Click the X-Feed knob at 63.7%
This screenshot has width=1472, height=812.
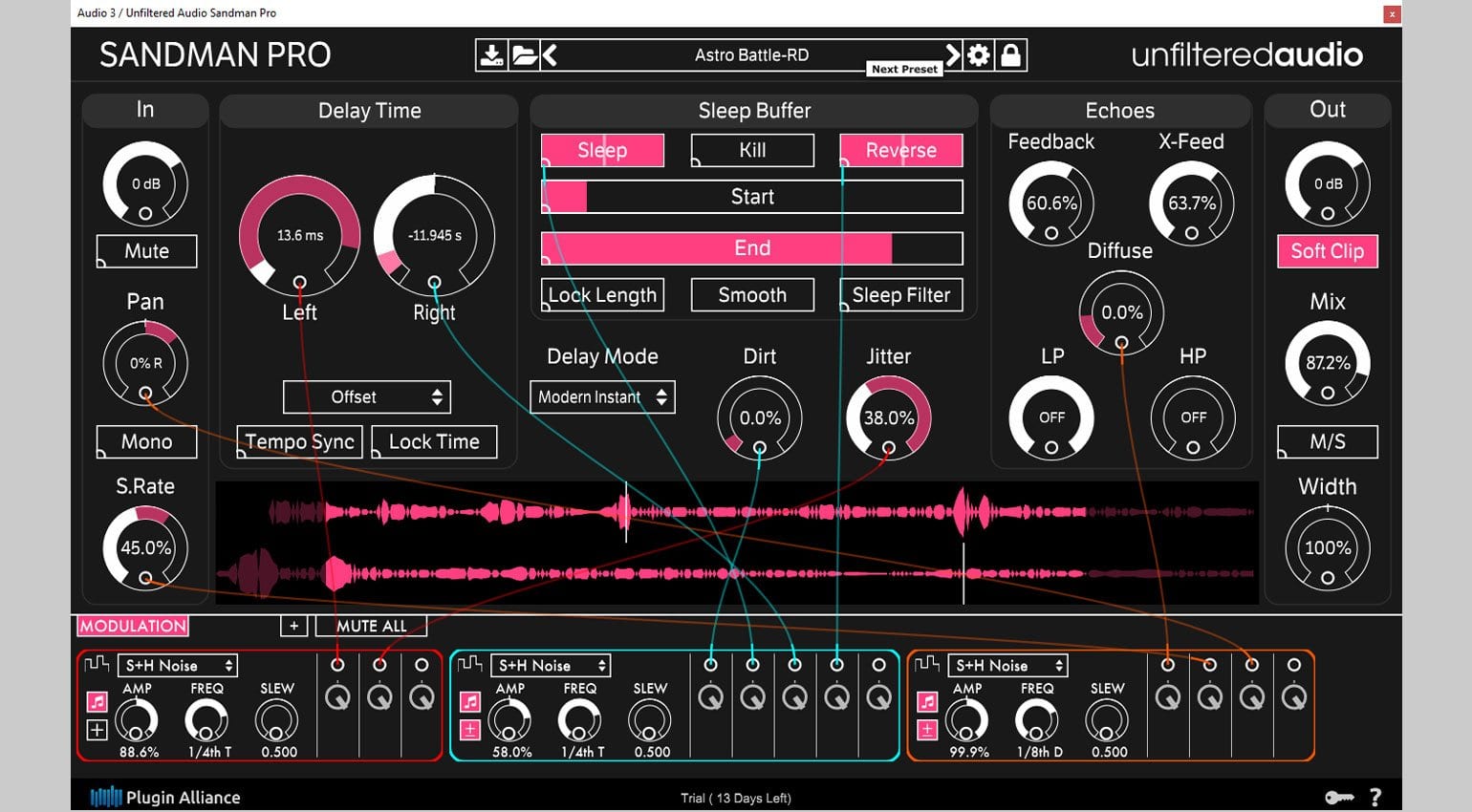tap(1191, 203)
